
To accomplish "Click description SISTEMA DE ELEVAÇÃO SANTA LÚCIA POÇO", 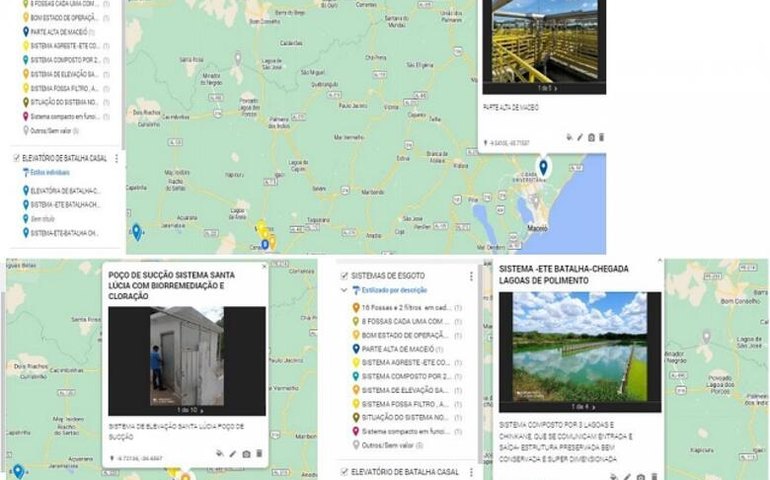I will click(176, 431).
